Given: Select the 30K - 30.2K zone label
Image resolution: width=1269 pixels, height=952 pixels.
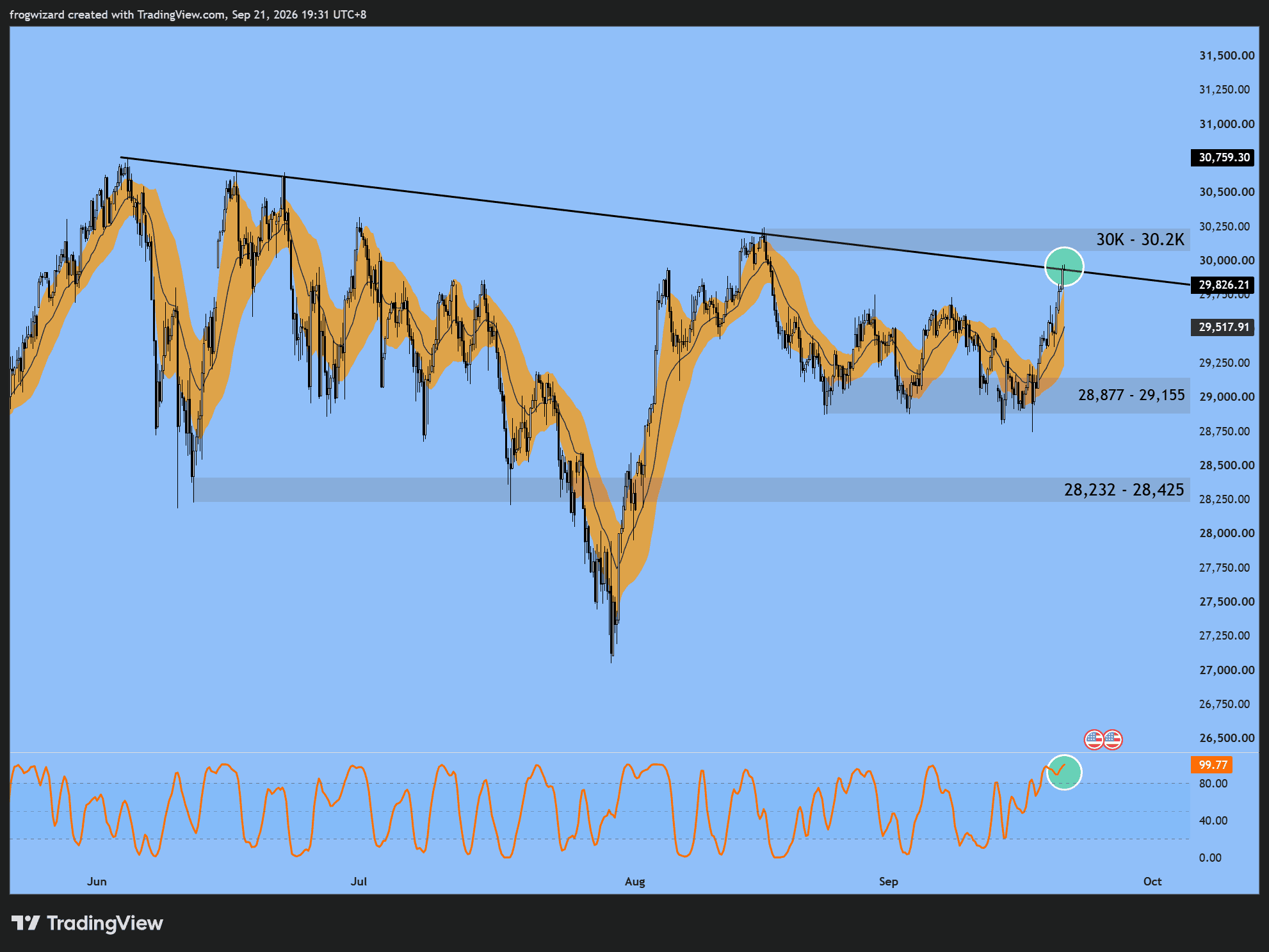Looking at the screenshot, I should pyautogui.click(x=1140, y=239).
